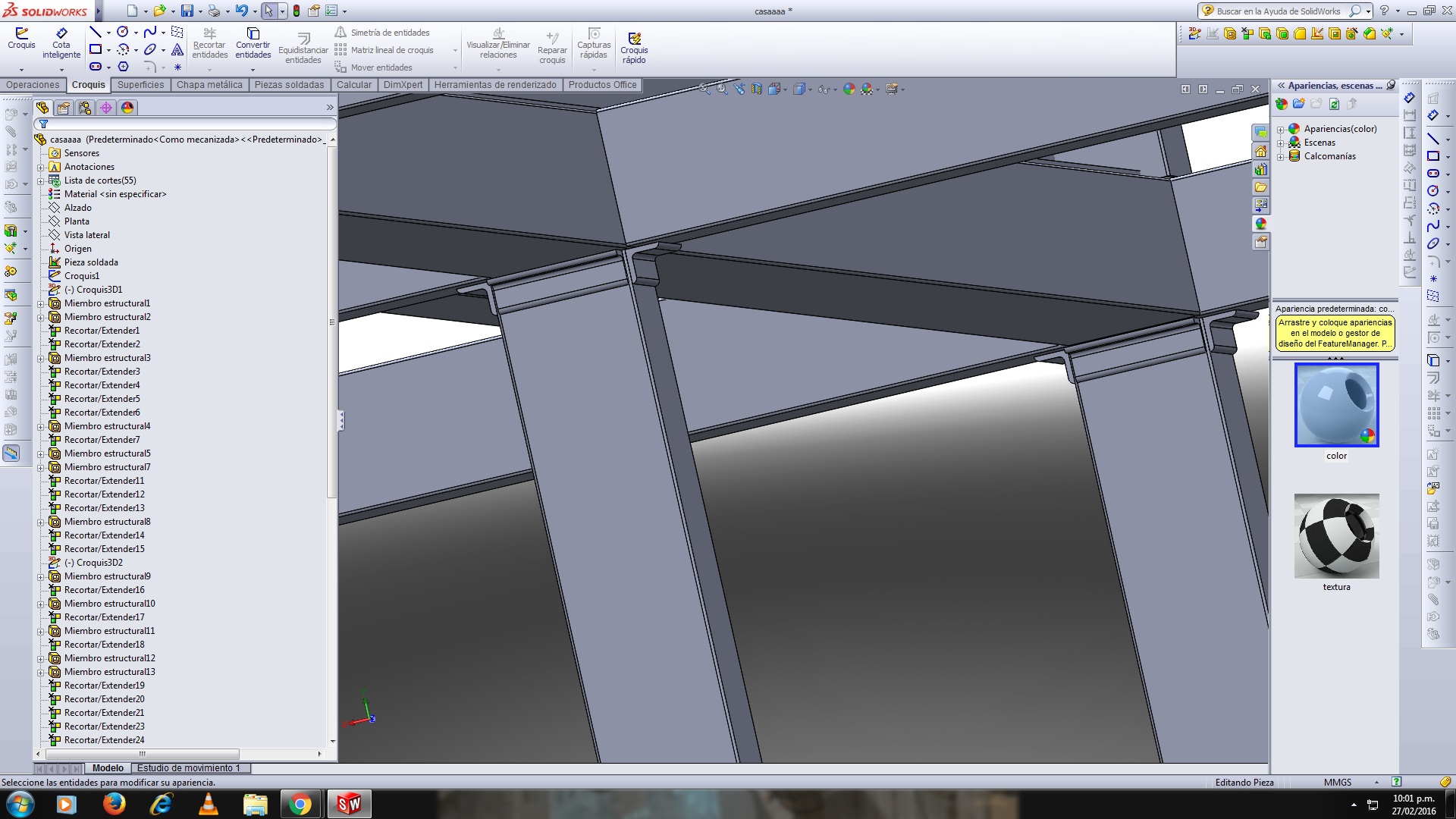
Task: Click the SolidWorks help search field
Action: pyautogui.click(x=1280, y=11)
